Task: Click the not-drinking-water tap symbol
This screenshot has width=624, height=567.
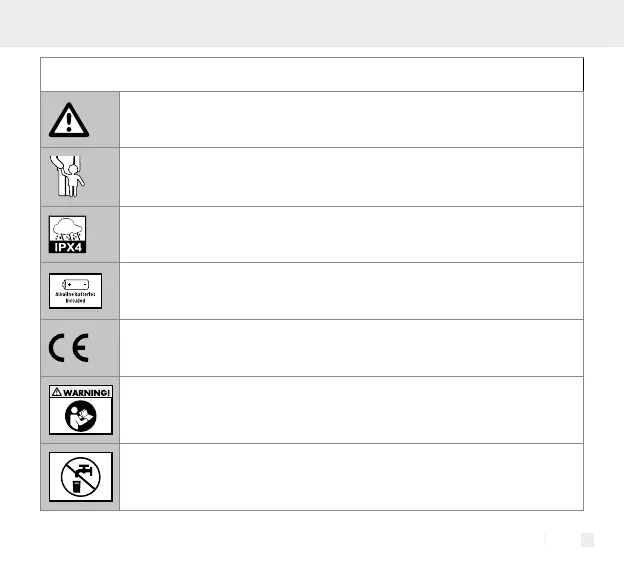Action: tap(80, 476)
